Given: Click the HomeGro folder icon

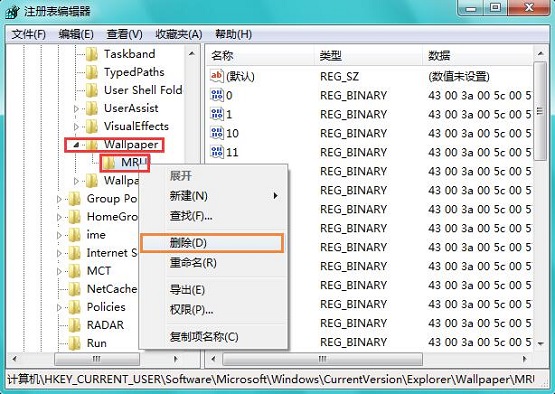Looking at the screenshot, I should click(x=75, y=217).
